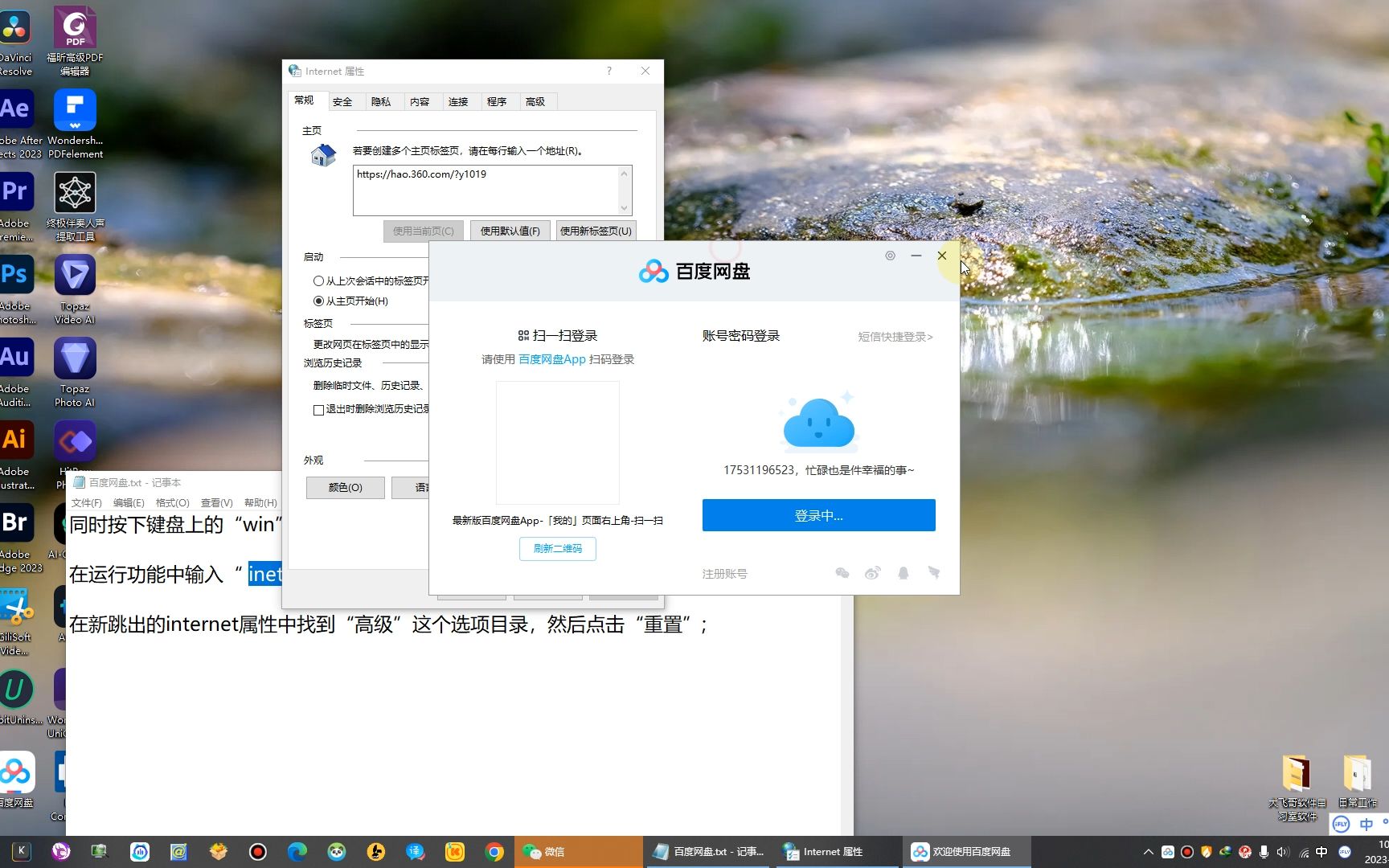Open Adobe Bridge 2023 desktop icon
Image resolution: width=1389 pixels, height=868 pixels.
pyautogui.click(x=19, y=538)
